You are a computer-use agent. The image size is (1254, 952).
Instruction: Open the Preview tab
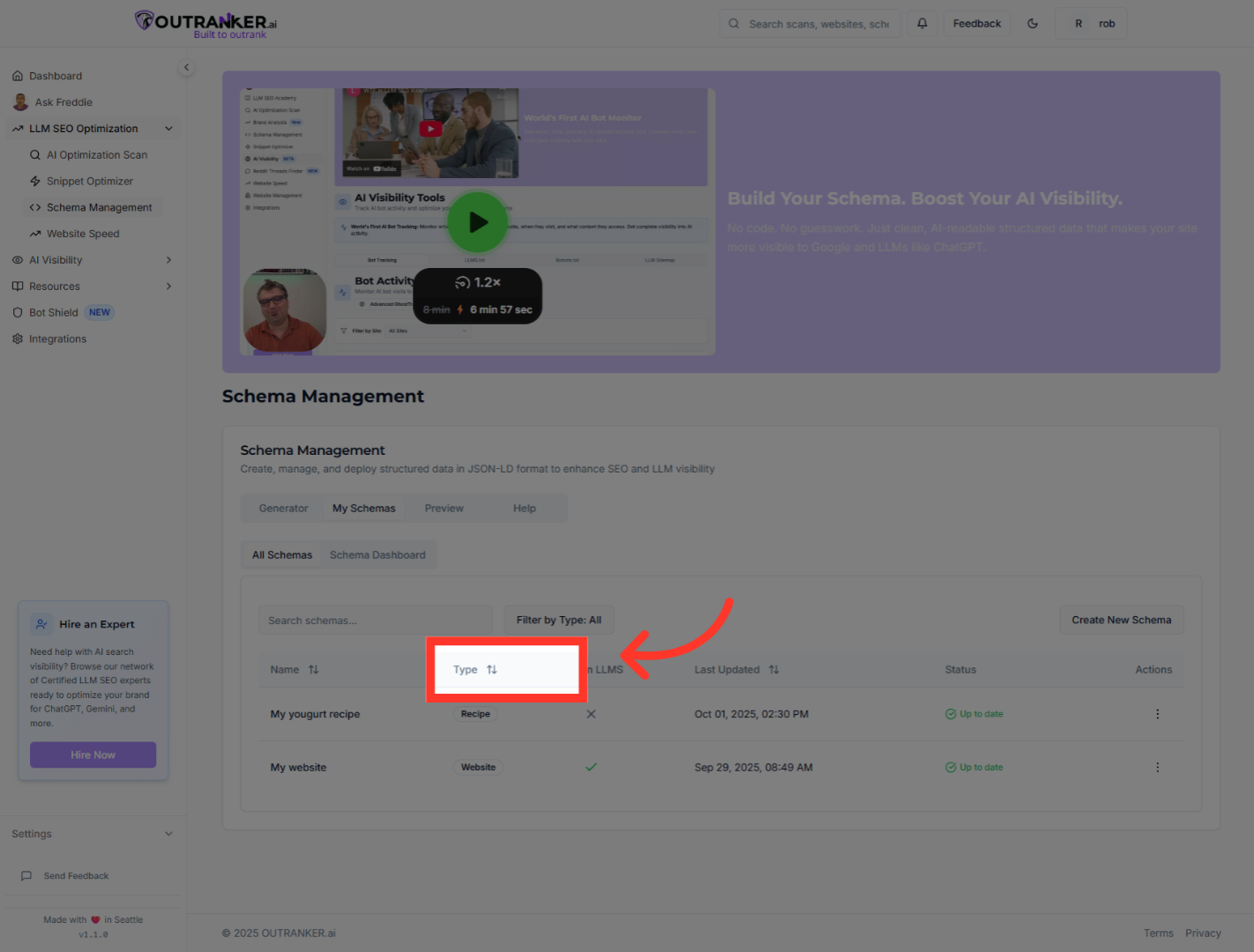pos(444,509)
